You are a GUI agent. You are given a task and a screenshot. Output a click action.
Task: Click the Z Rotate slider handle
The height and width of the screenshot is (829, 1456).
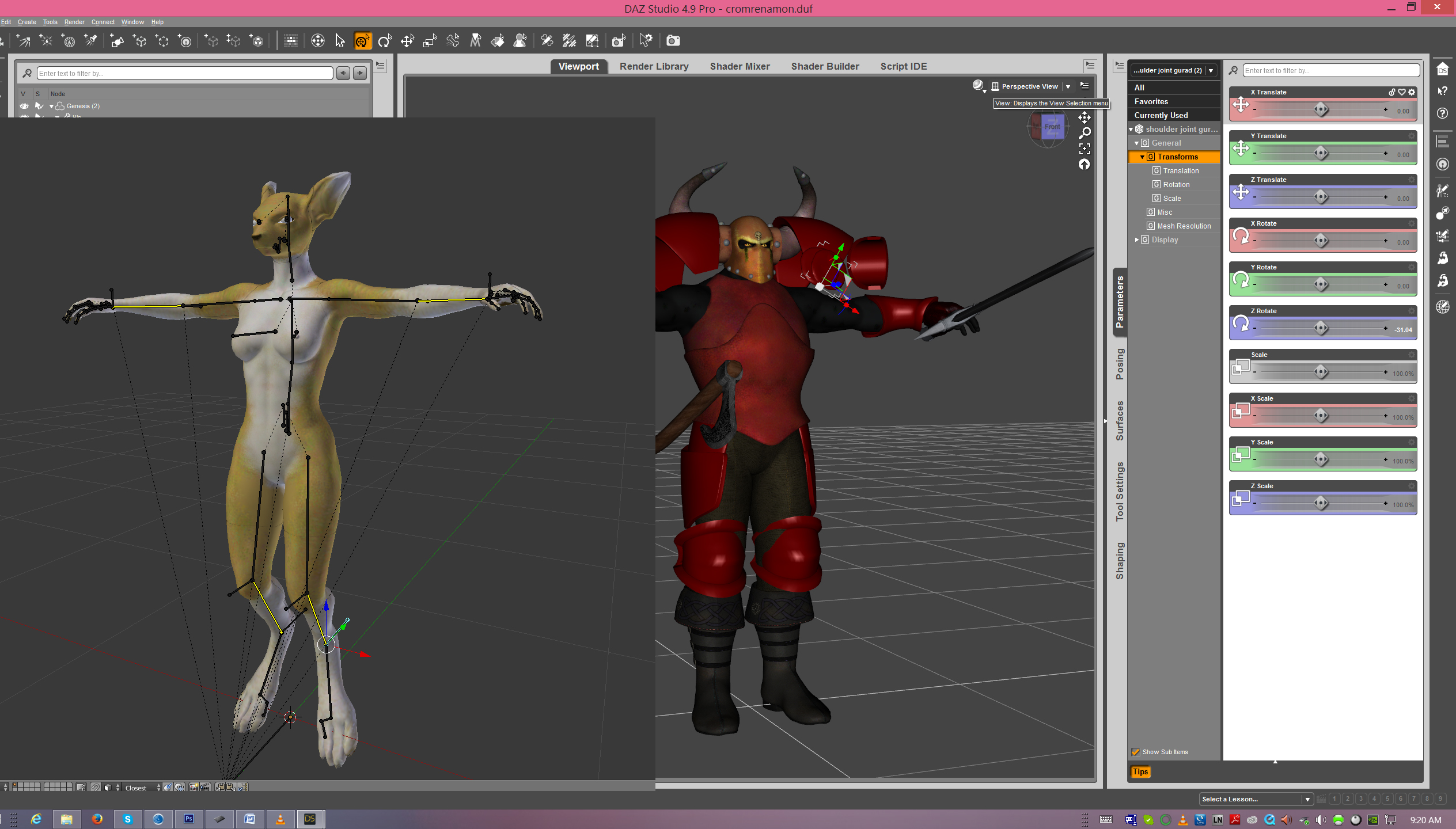[x=1321, y=328]
